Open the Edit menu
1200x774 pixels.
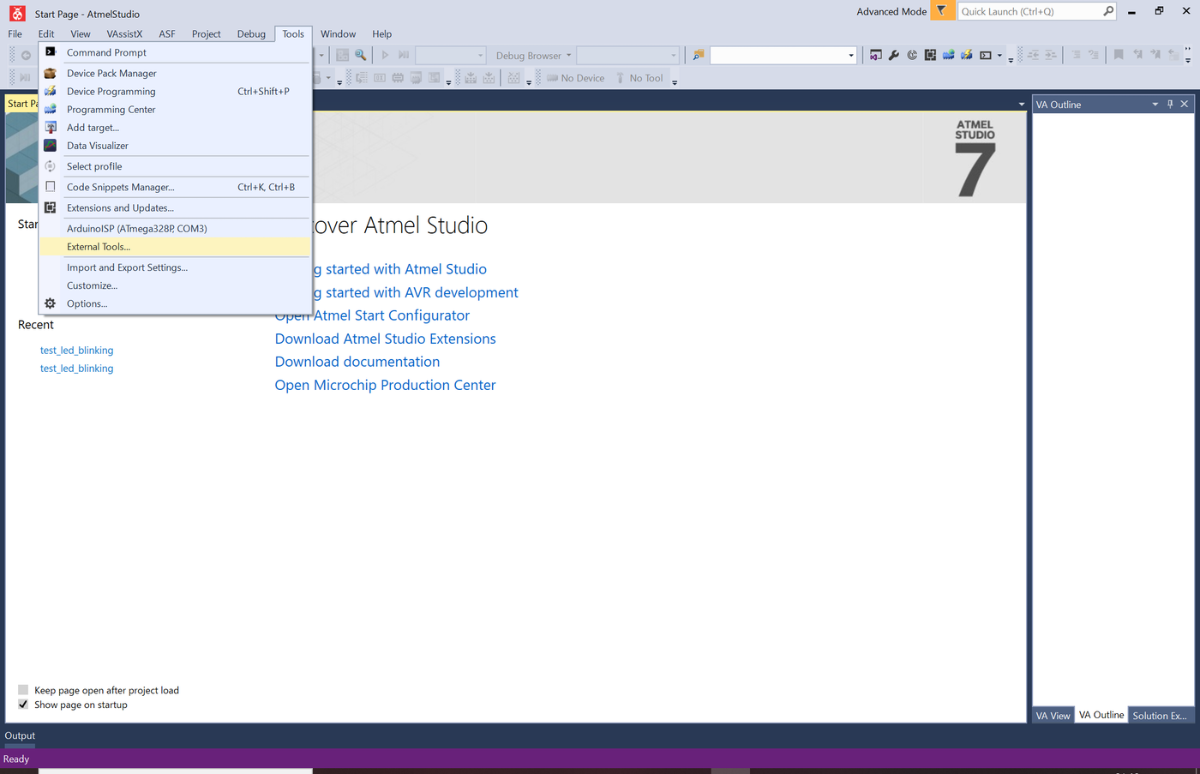46,34
